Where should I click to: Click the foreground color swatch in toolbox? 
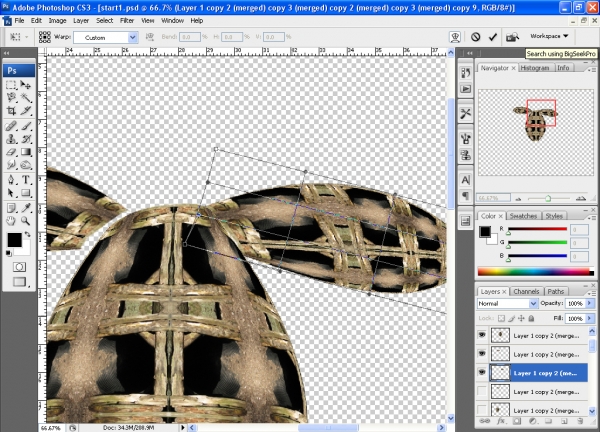[x=14, y=240]
